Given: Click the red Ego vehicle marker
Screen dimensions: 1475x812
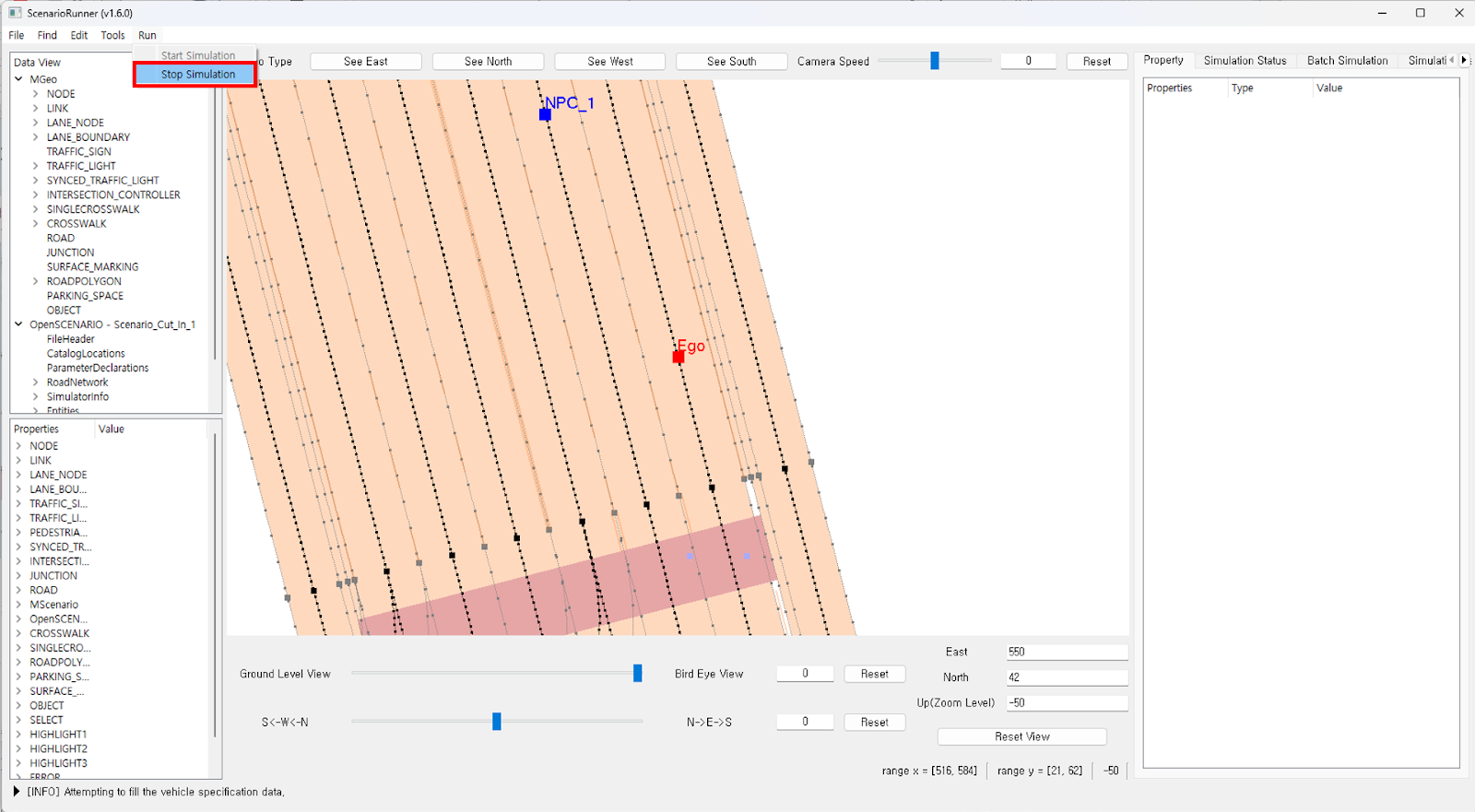Looking at the screenshot, I should click(678, 357).
